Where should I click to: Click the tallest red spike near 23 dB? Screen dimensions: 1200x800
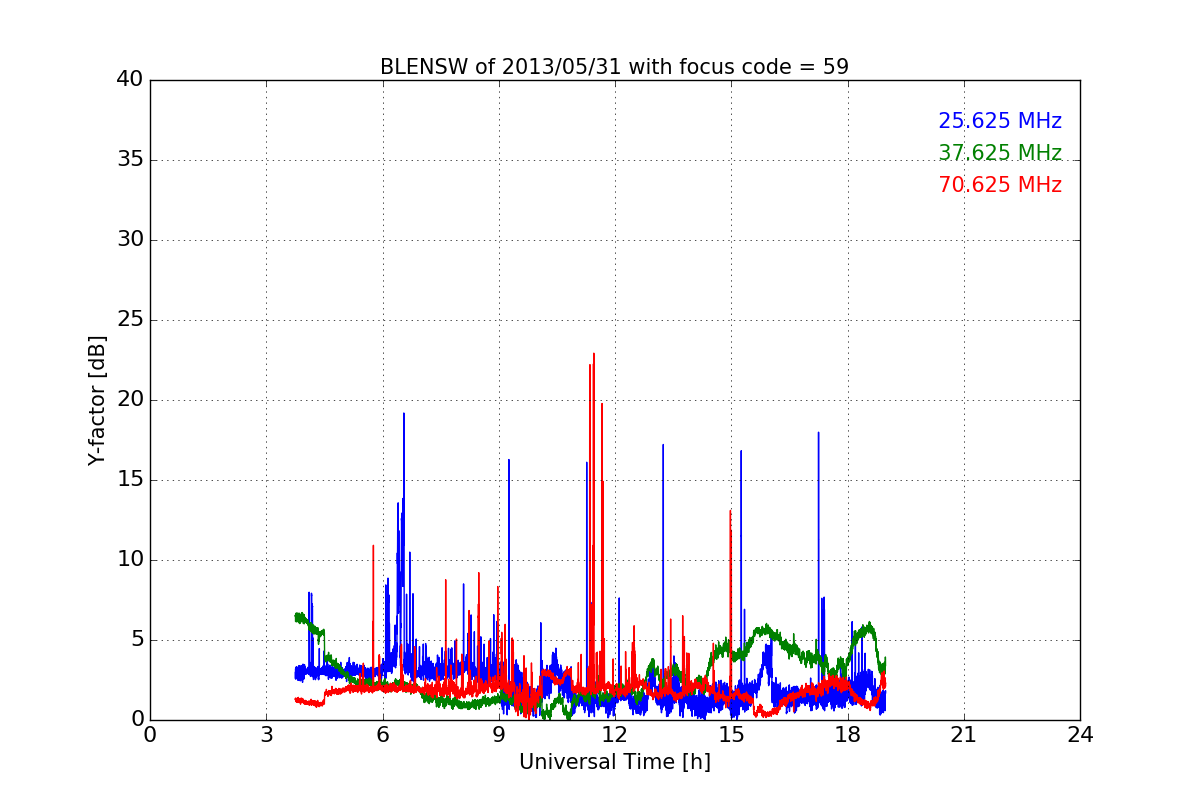tap(593, 355)
